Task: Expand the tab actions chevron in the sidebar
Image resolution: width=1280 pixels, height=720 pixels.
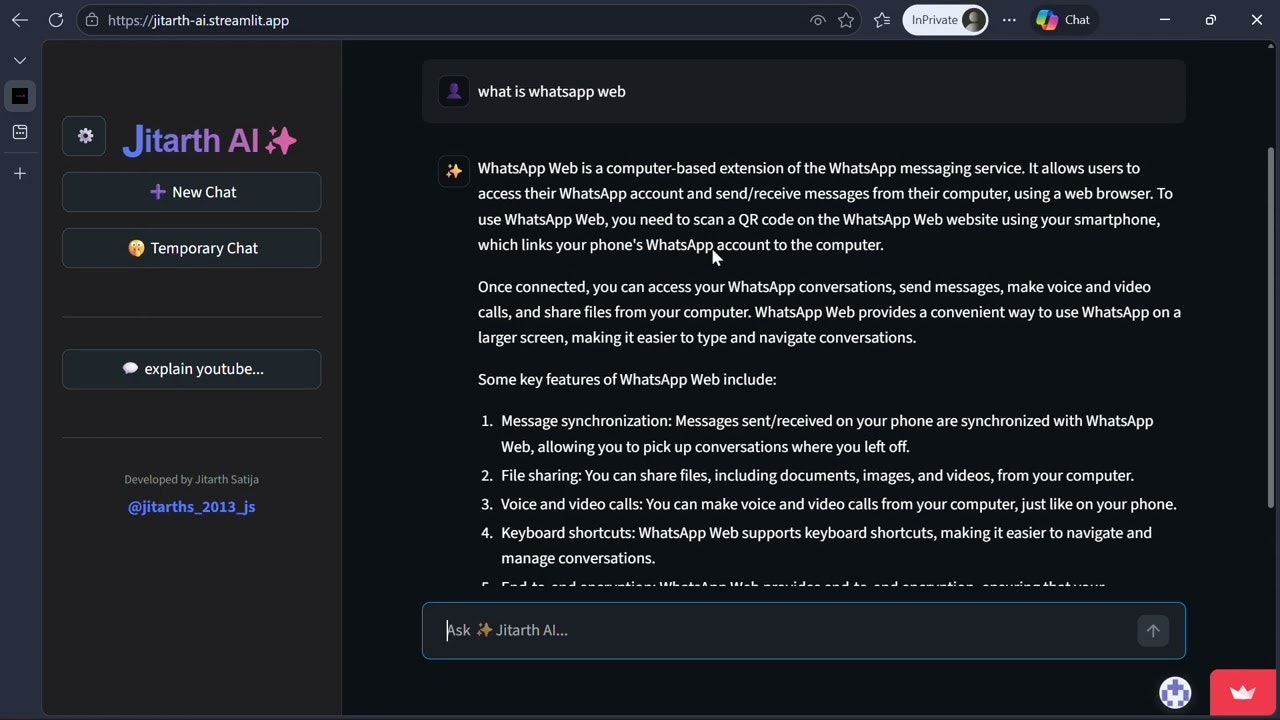Action: click(20, 61)
